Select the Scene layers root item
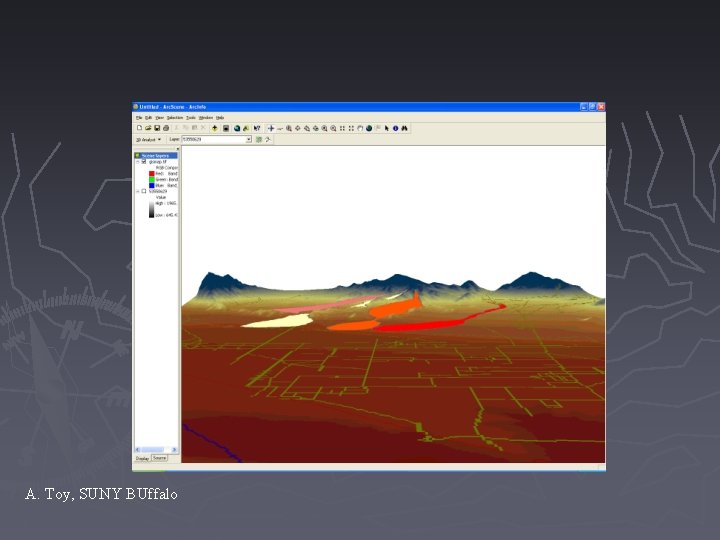This screenshot has width=720, height=540. coord(156,156)
